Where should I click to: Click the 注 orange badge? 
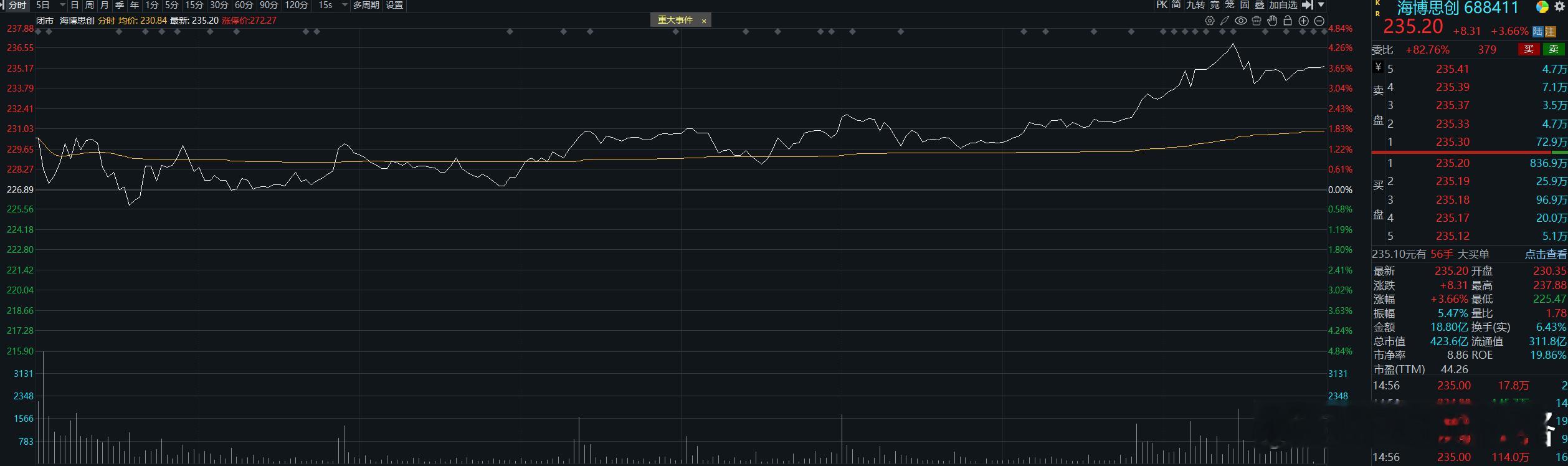coord(1550,32)
